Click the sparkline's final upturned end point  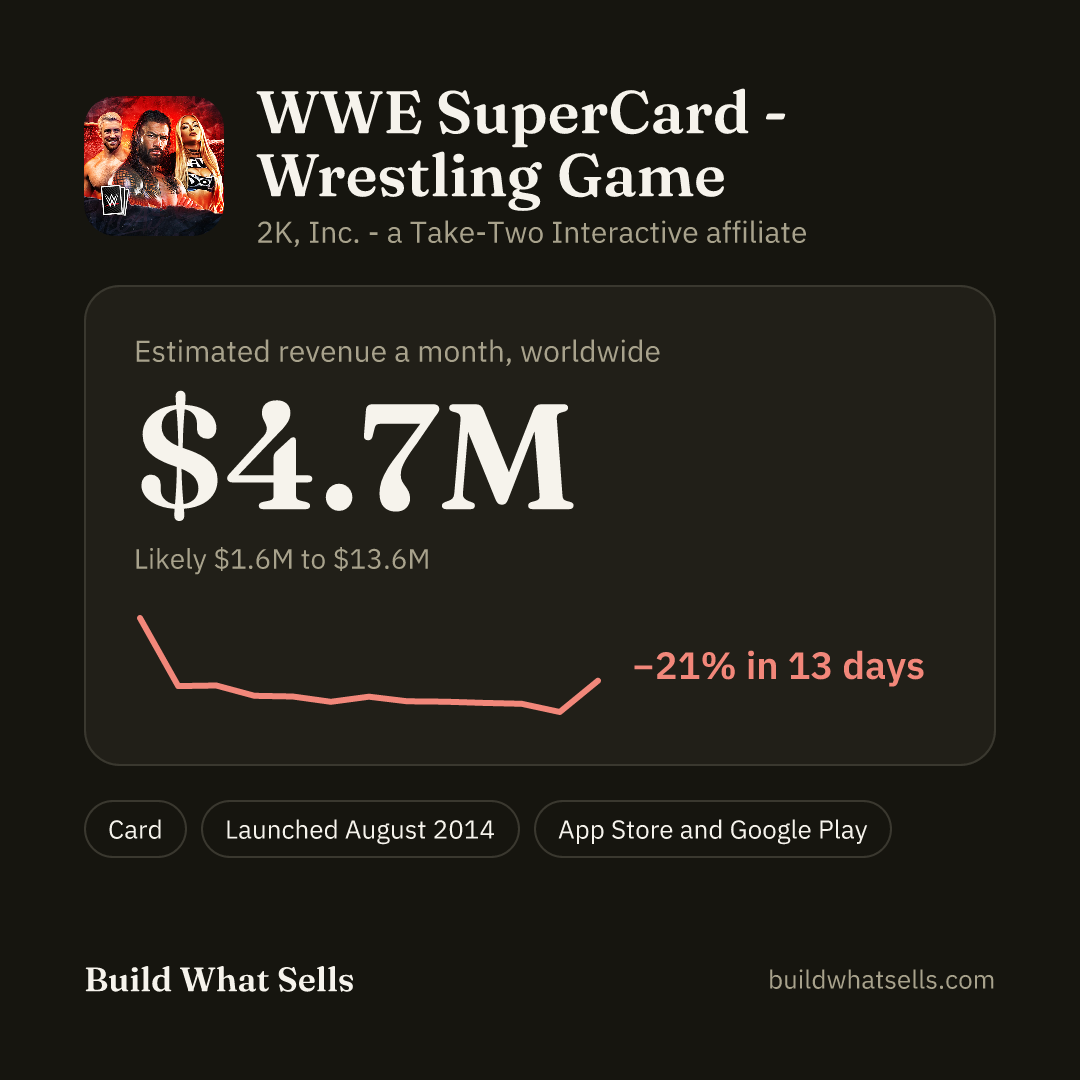pyautogui.click(x=598, y=681)
